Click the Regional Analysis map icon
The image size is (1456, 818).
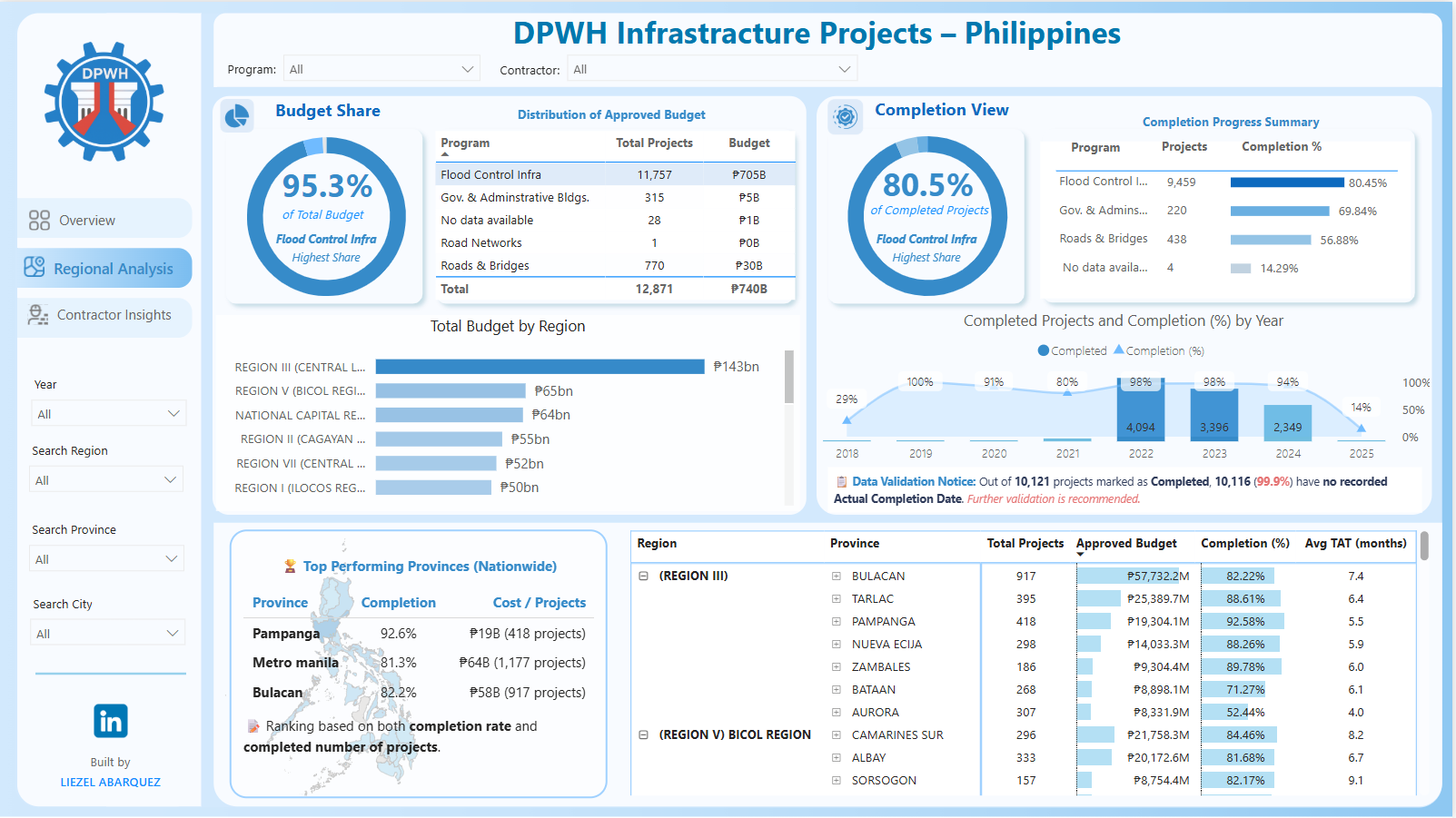click(x=35, y=267)
